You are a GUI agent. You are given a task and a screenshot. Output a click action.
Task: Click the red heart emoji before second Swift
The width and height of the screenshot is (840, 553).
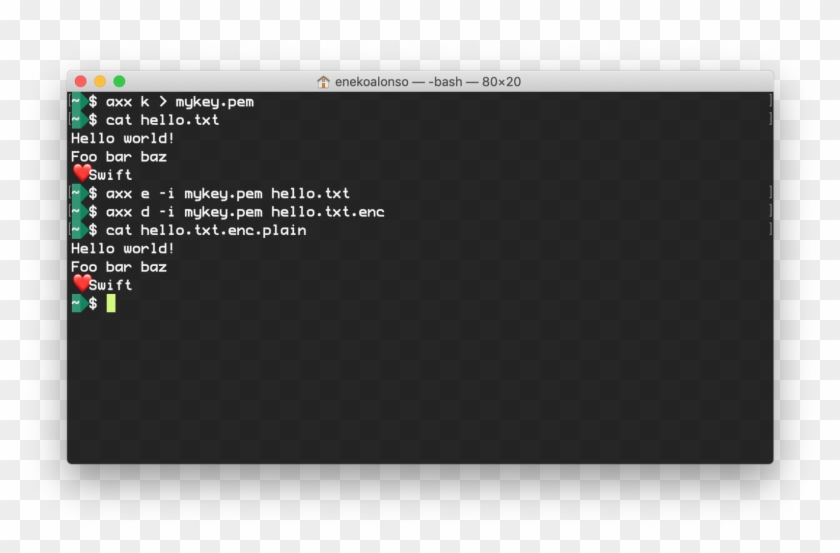81,283
